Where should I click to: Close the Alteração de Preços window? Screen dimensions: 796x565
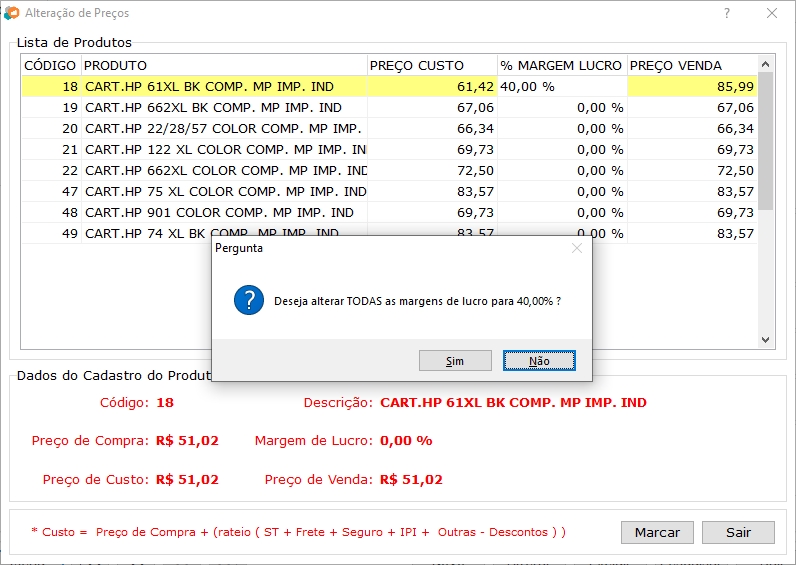tap(772, 14)
